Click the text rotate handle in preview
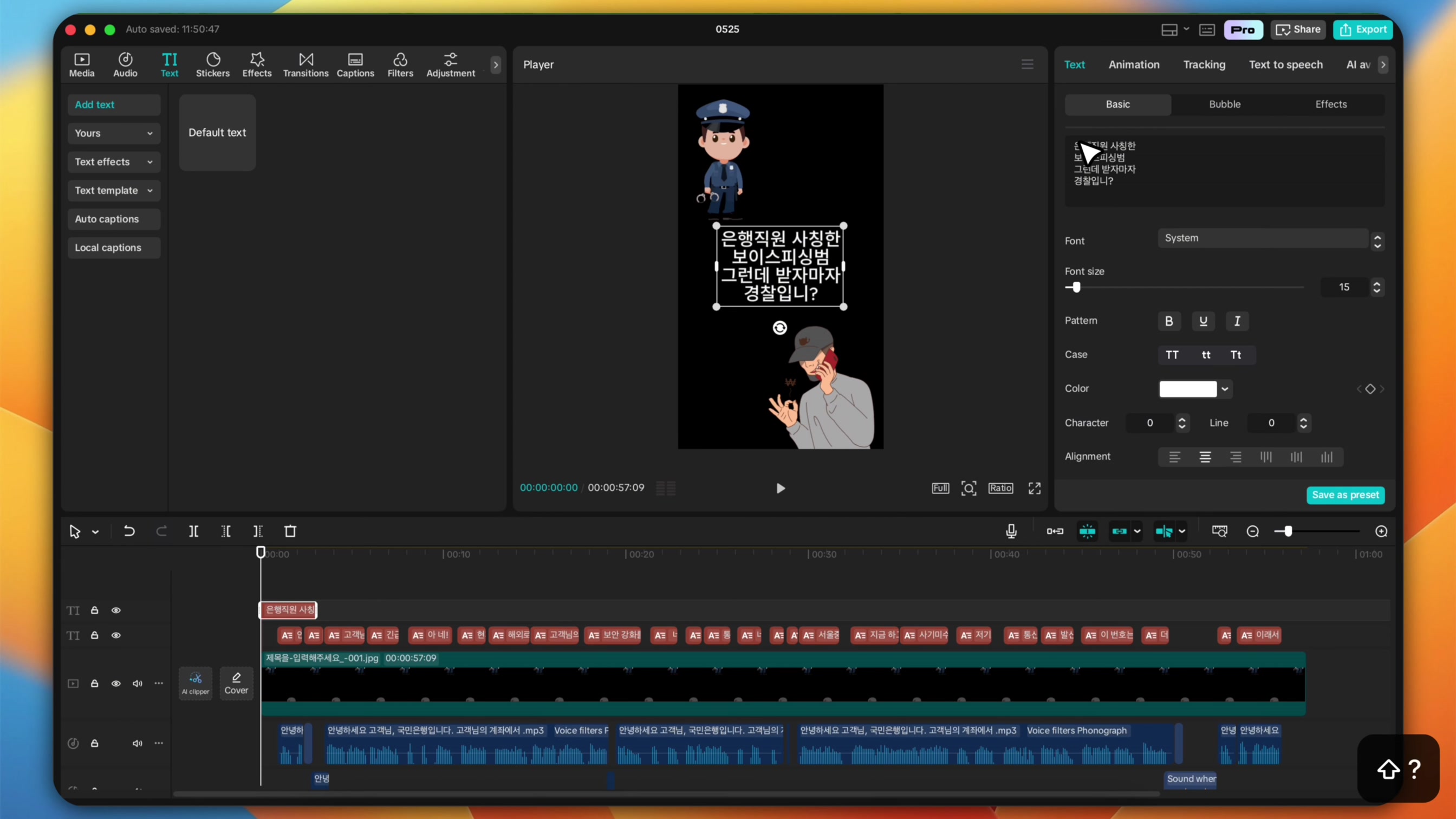1456x819 pixels. click(780, 328)
